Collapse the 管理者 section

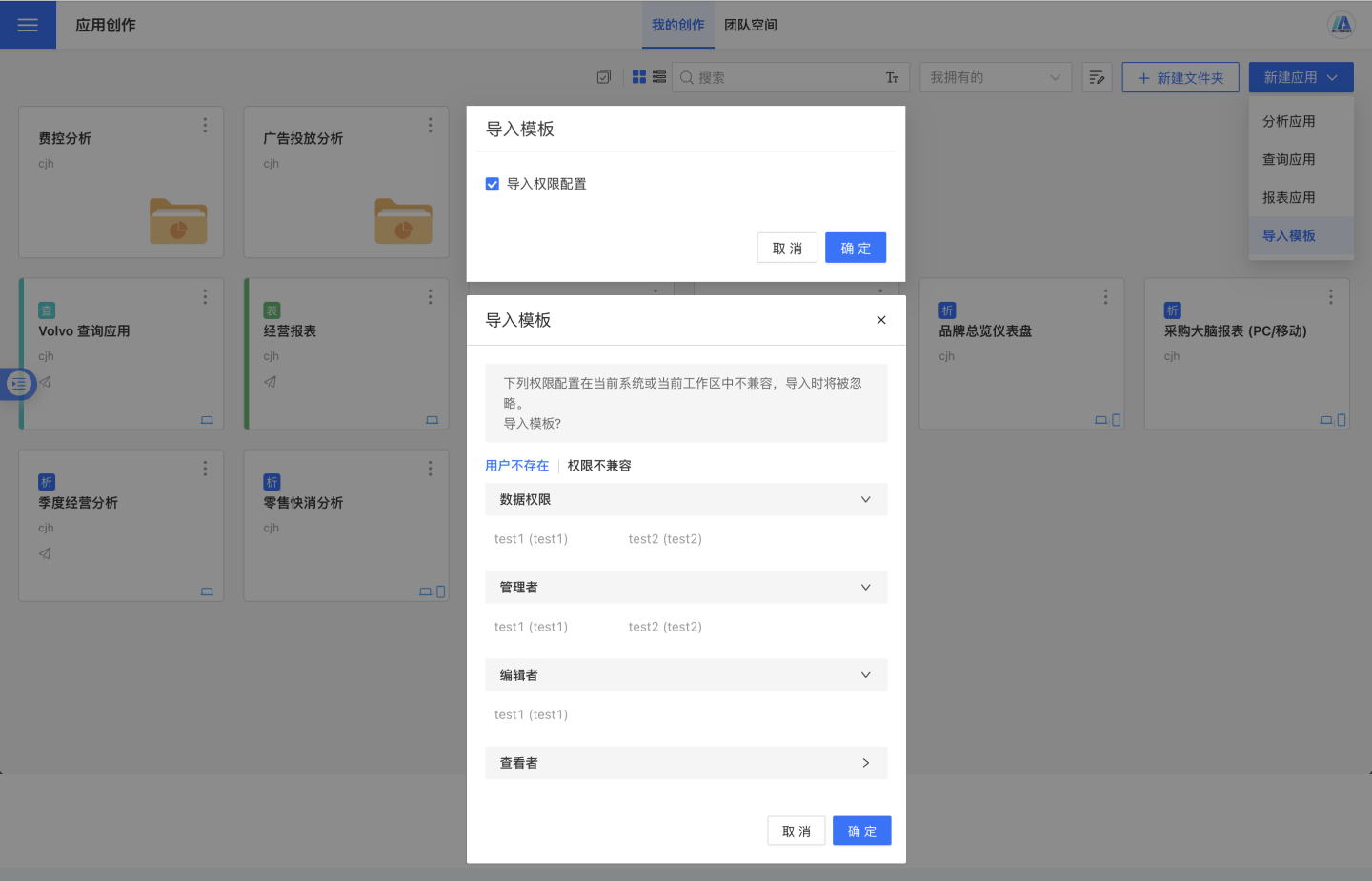click(865, 587)
